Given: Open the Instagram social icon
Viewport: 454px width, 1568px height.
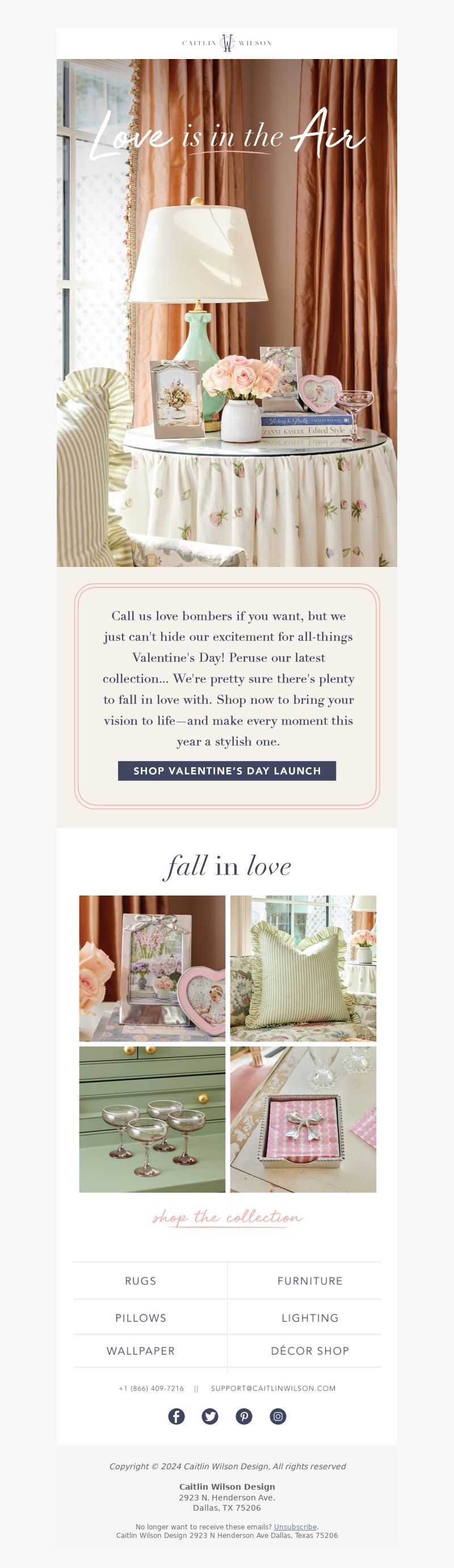Looking at the screenshot, I should tap(278, 1416).
